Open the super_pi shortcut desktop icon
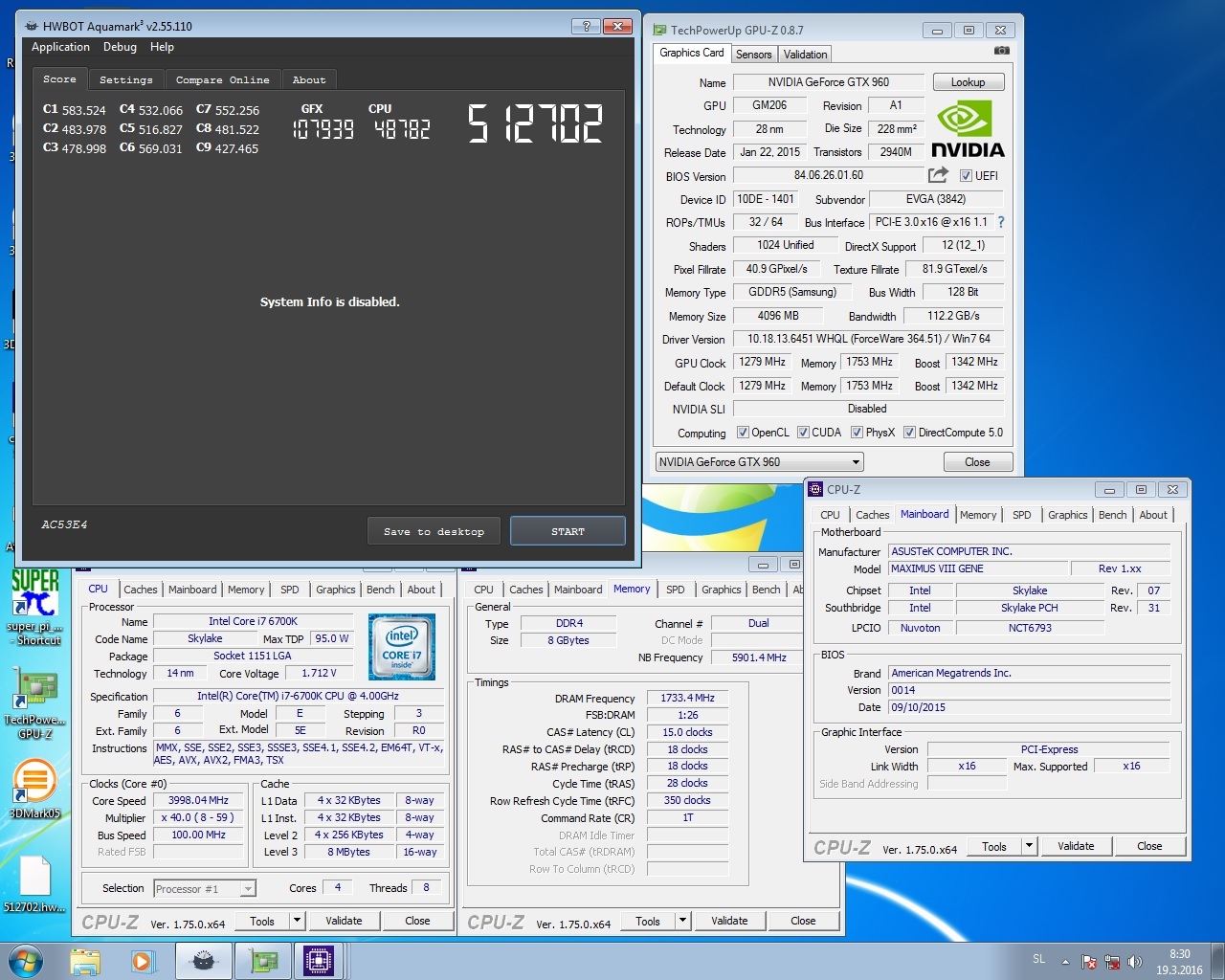The height and width of the screenshot is (980, 1225). coord(34,607)
